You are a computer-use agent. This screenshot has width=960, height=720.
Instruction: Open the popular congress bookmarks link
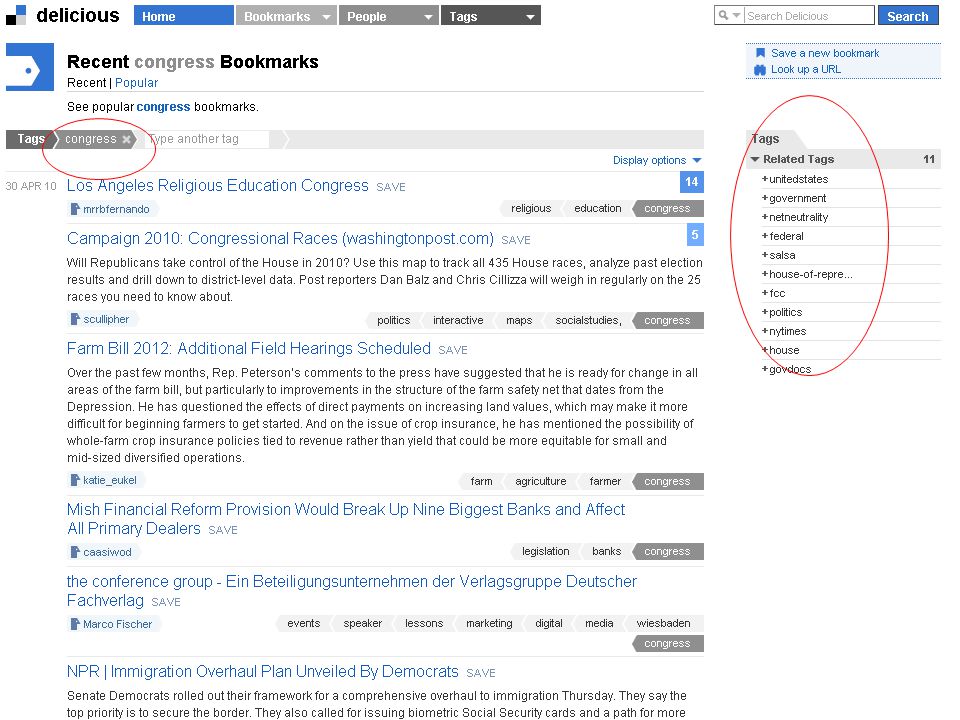point(163,107)
